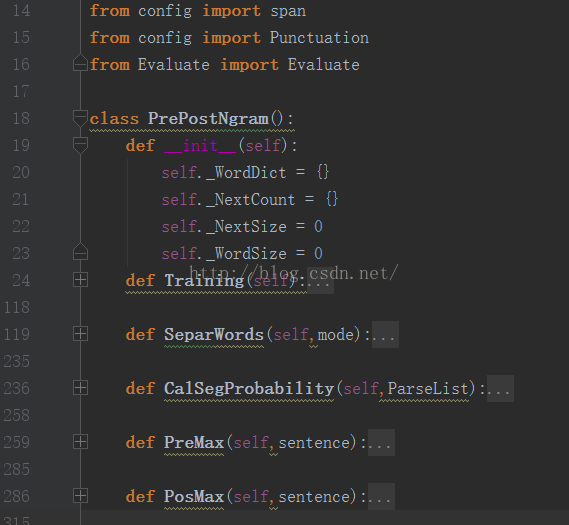The height and width of the screenshot is (525, 569).
Task: Click line number 15 in the gutter
Action: tap(21, 37)
